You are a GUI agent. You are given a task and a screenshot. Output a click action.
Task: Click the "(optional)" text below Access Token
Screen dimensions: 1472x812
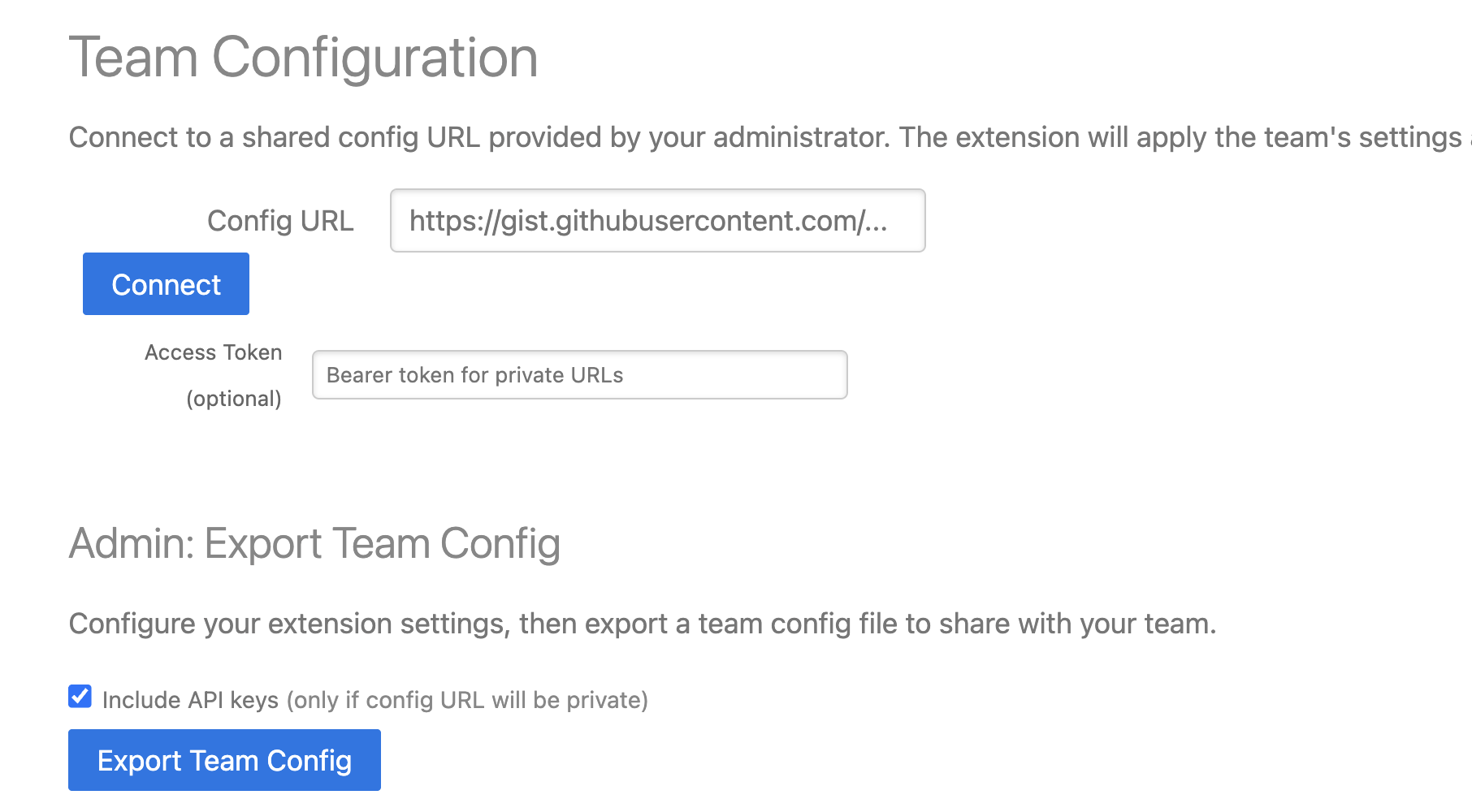pyautogui.click(x=234, y=399)
